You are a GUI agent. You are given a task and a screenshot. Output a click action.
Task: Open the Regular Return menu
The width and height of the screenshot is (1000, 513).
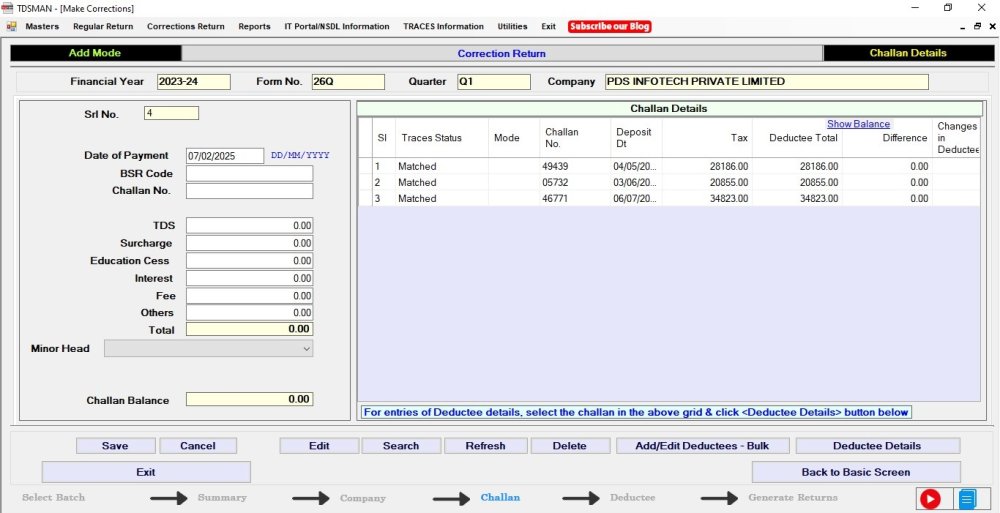(x=103, y=27)
